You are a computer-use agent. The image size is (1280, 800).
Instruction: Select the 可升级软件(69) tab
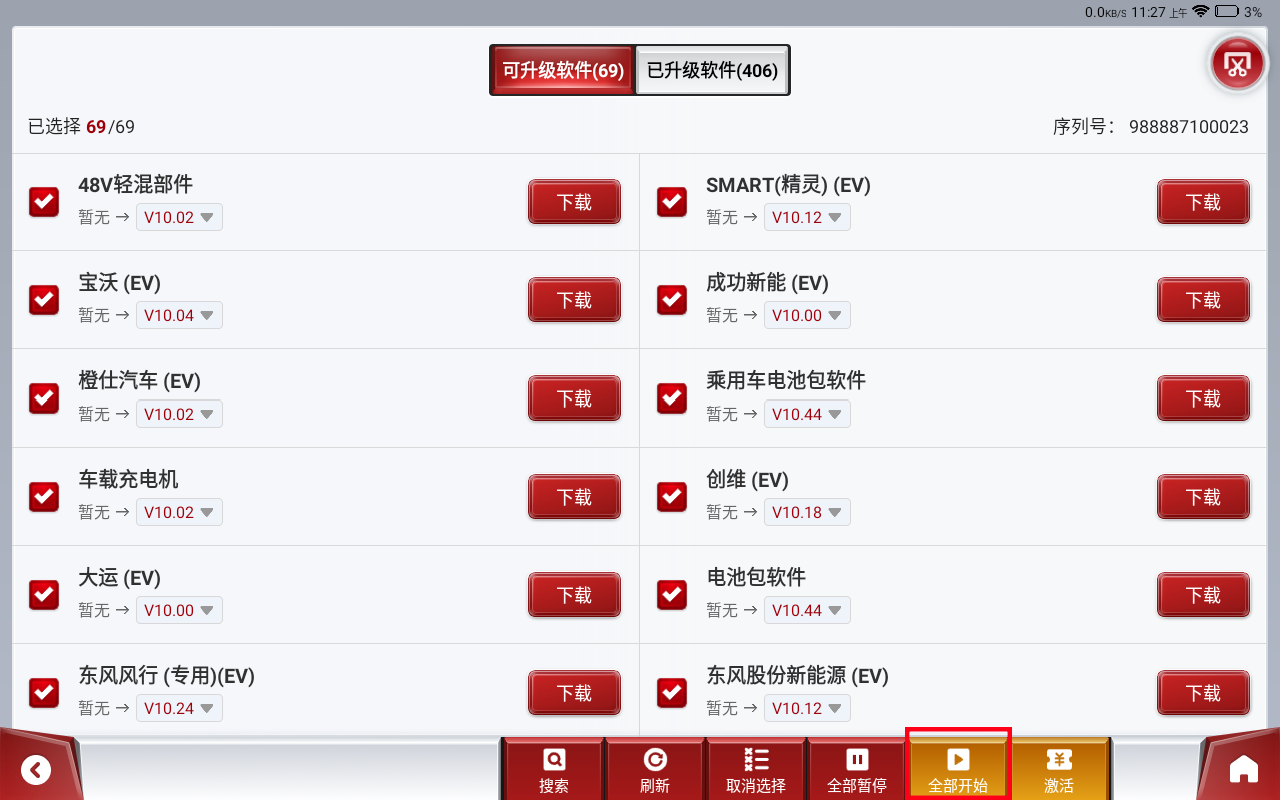click(x=562, y=71)
